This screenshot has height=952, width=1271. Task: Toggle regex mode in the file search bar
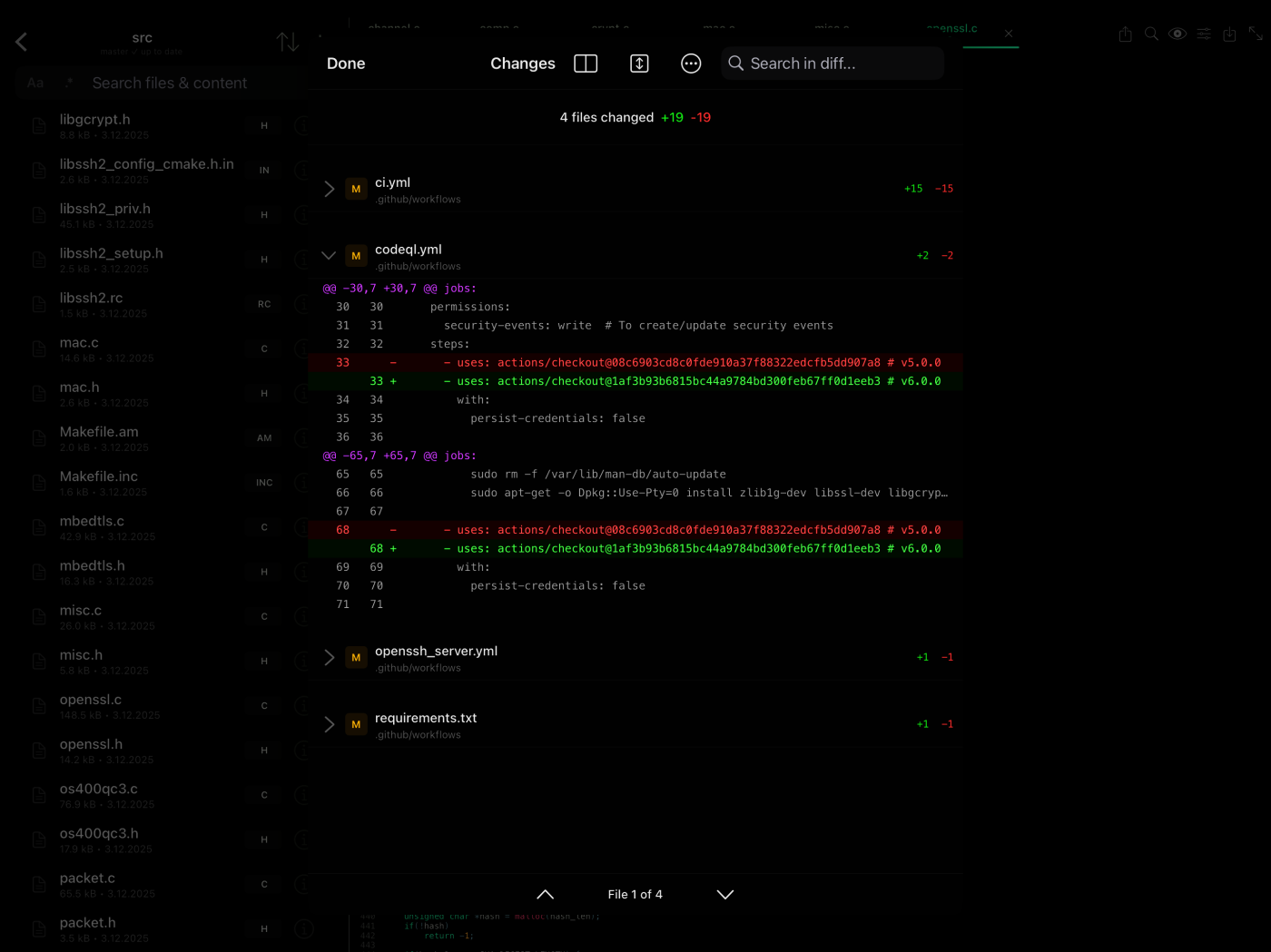[69, 83]
